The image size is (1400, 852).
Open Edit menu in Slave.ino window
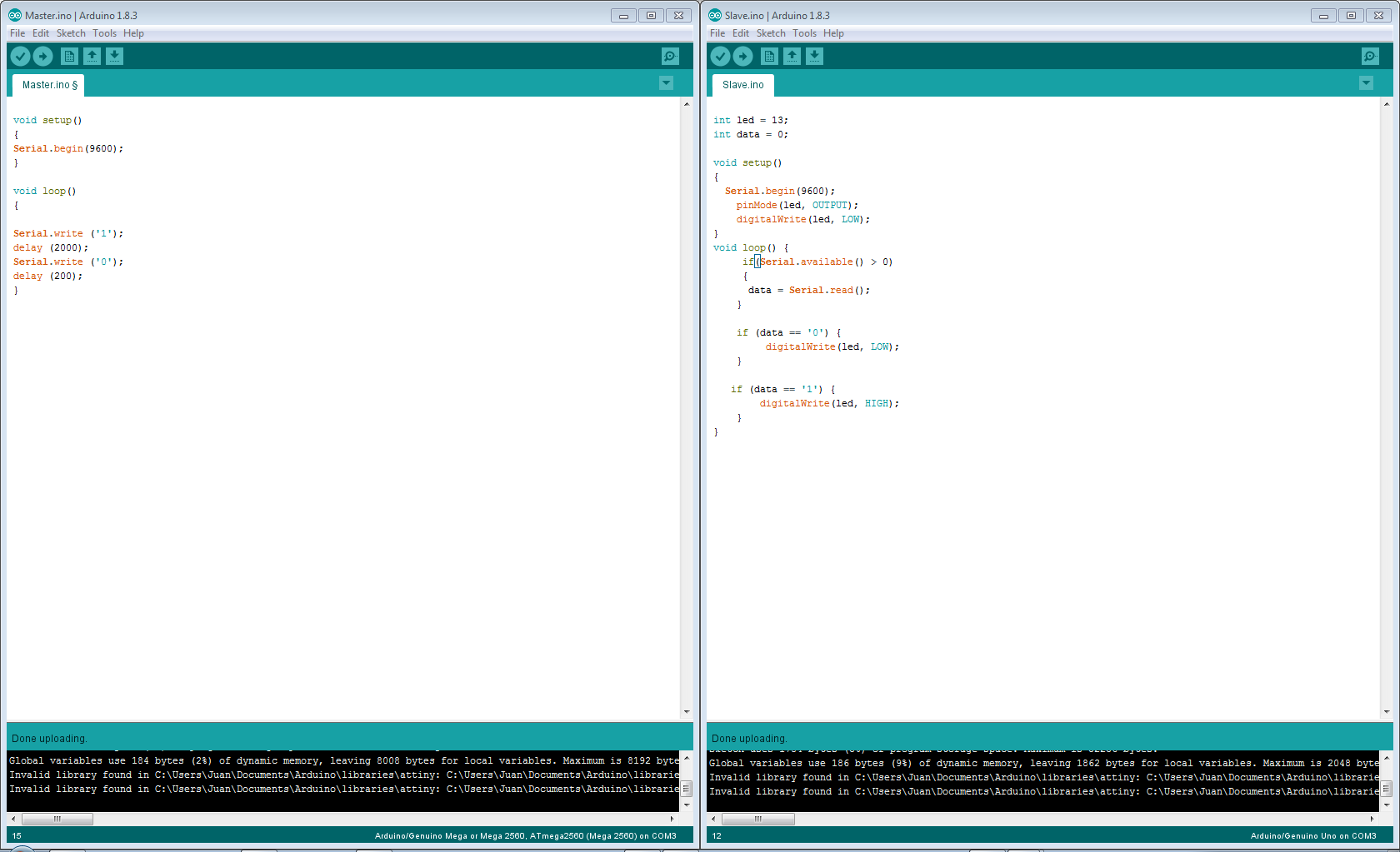741,33
